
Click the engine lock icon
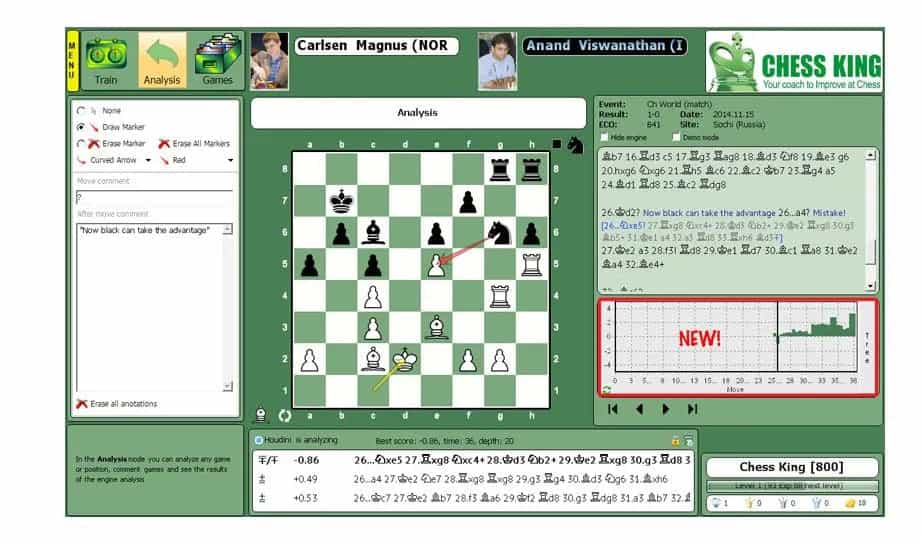click(676, 441)
